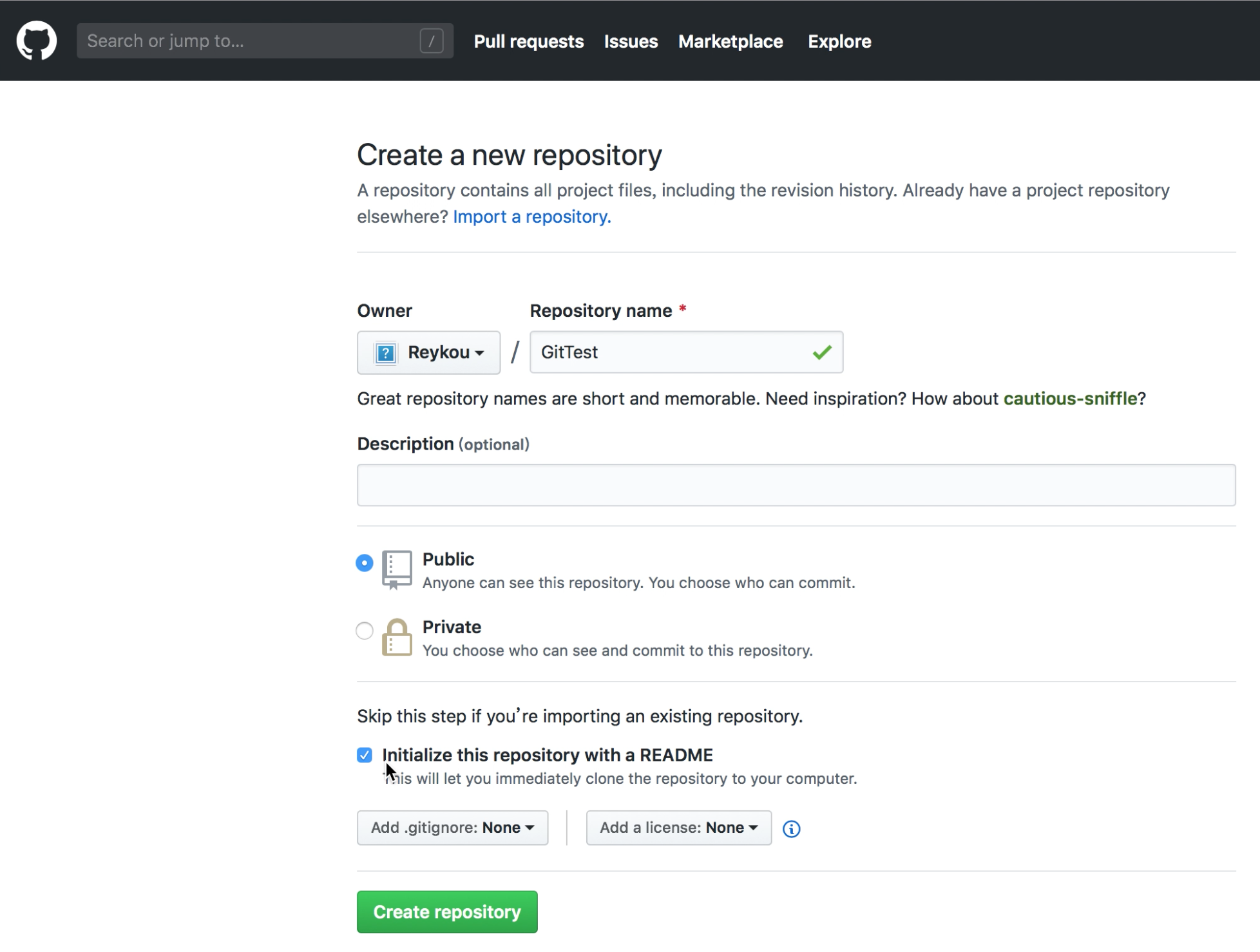Open the Owner dropdown showing Reykou
This screenshot has height=952, width=1260.
coord(428,353)
